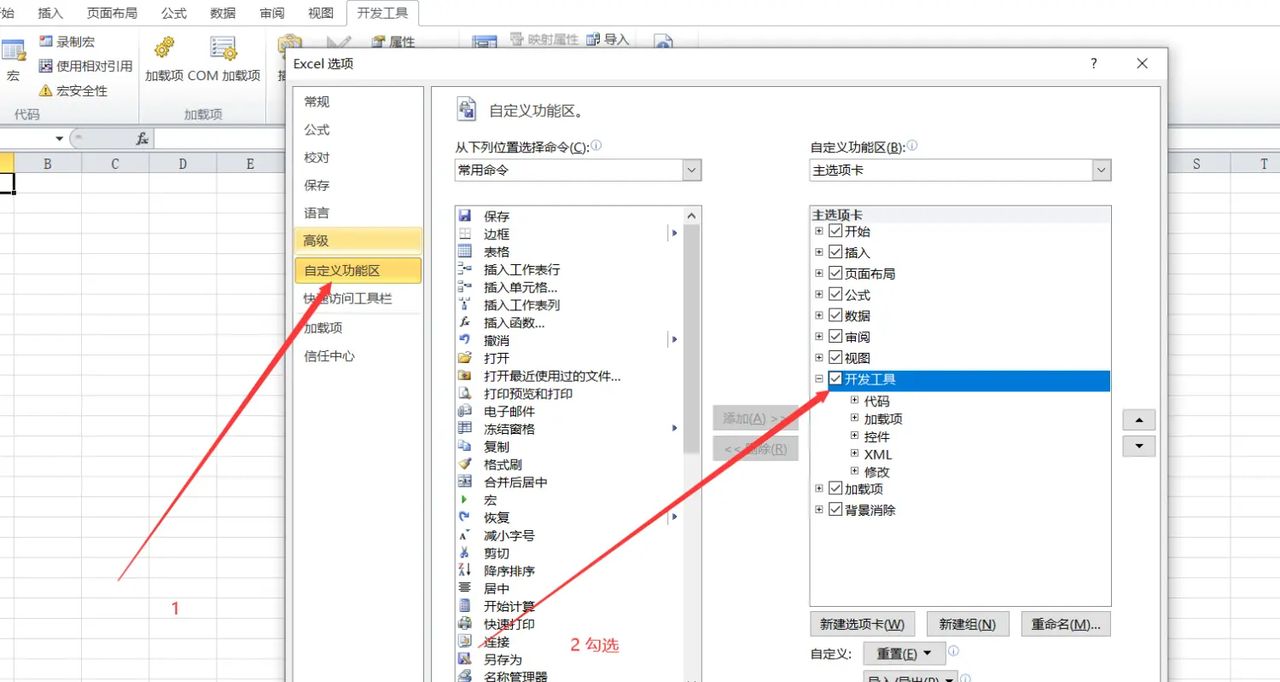Screen dimensions: 1280x682
Task: Expand the XML group node
Action: coord(855,453)
